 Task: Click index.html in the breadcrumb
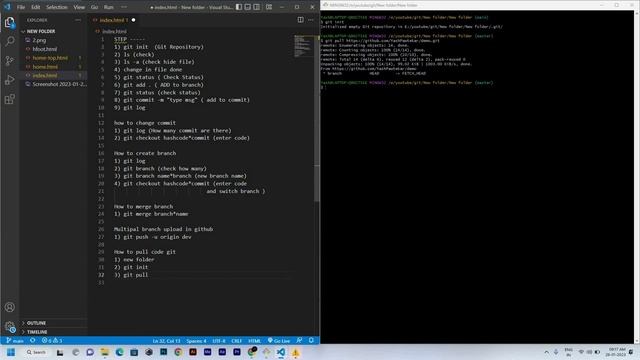(x=114, y=31)
